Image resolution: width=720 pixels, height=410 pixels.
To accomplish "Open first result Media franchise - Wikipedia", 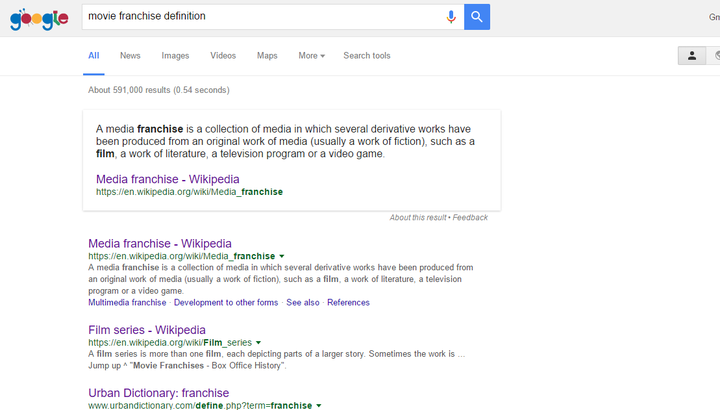I will pos(160,243).
